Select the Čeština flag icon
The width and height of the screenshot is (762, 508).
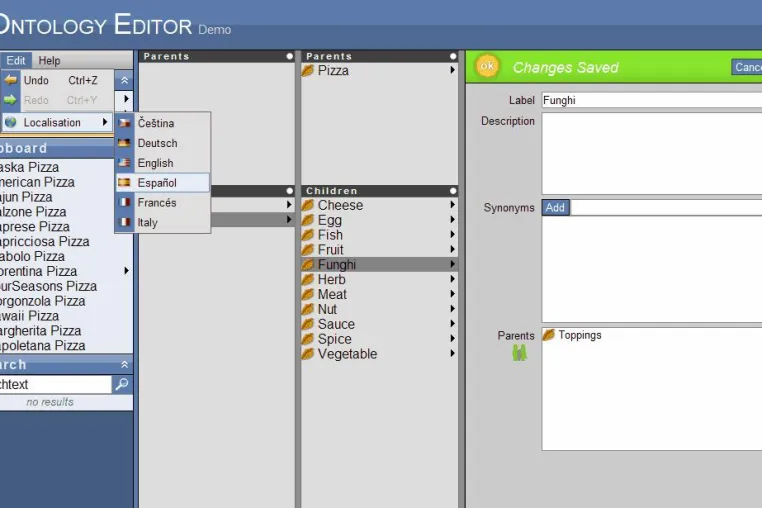pyautogui.click(x=125, y=123)
